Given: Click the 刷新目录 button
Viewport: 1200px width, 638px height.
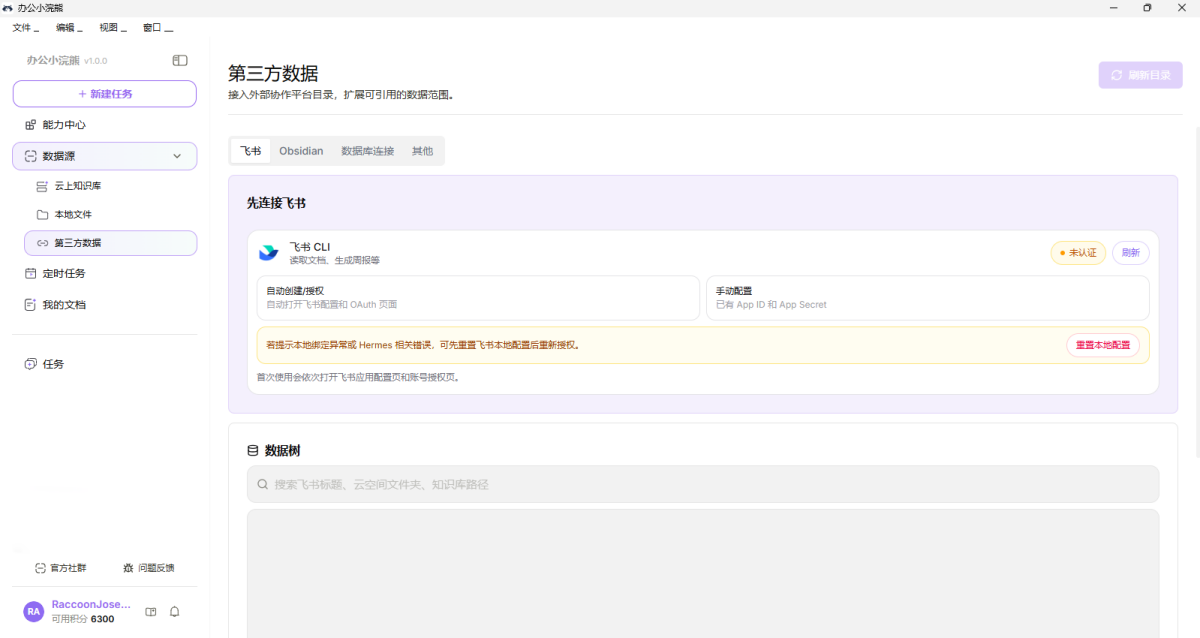Looking at the screenshot, I should tap(1140, 75).
